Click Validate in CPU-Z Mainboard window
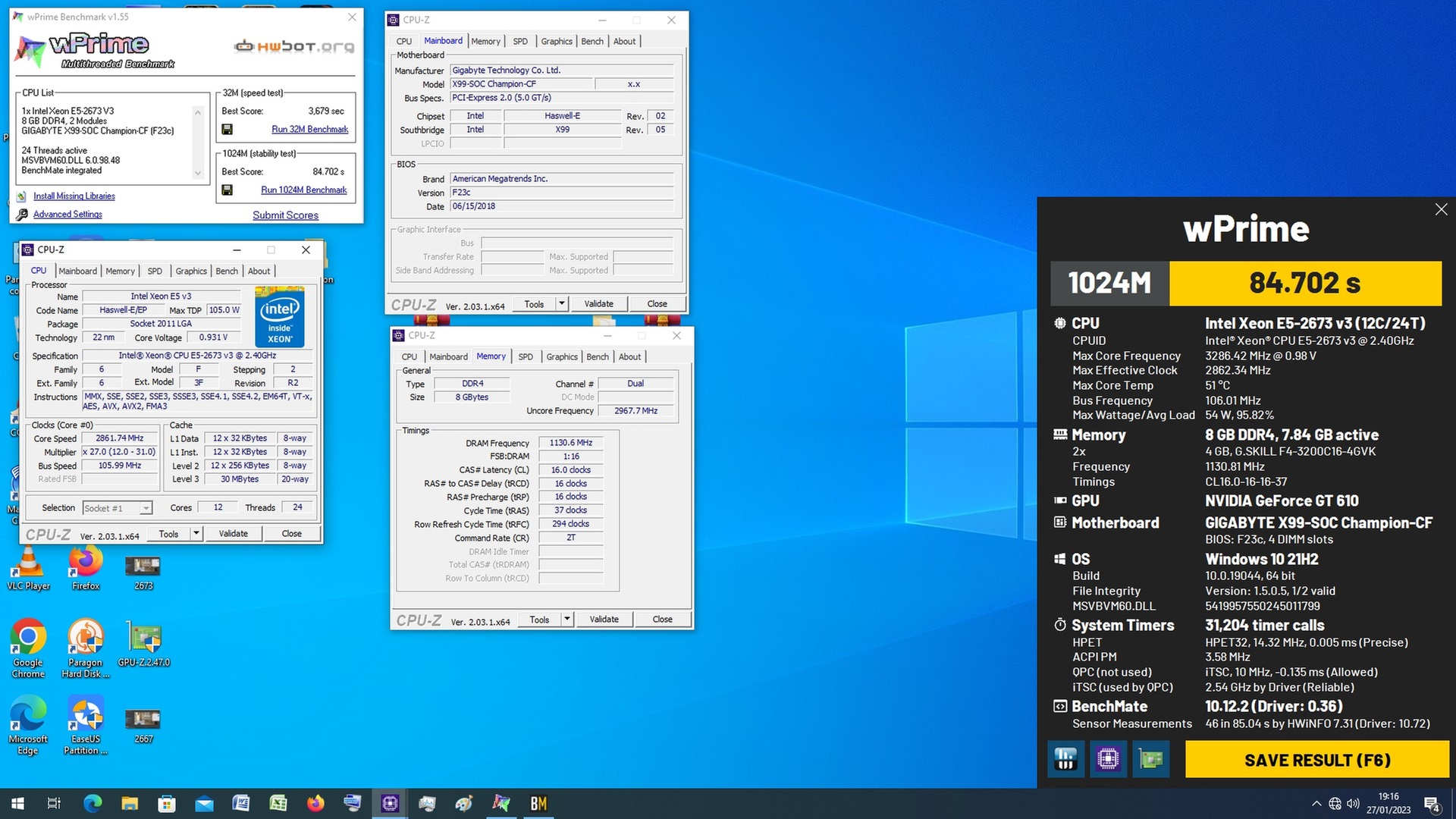Viewport: 1456px width, 819px height. click(599, 303)
